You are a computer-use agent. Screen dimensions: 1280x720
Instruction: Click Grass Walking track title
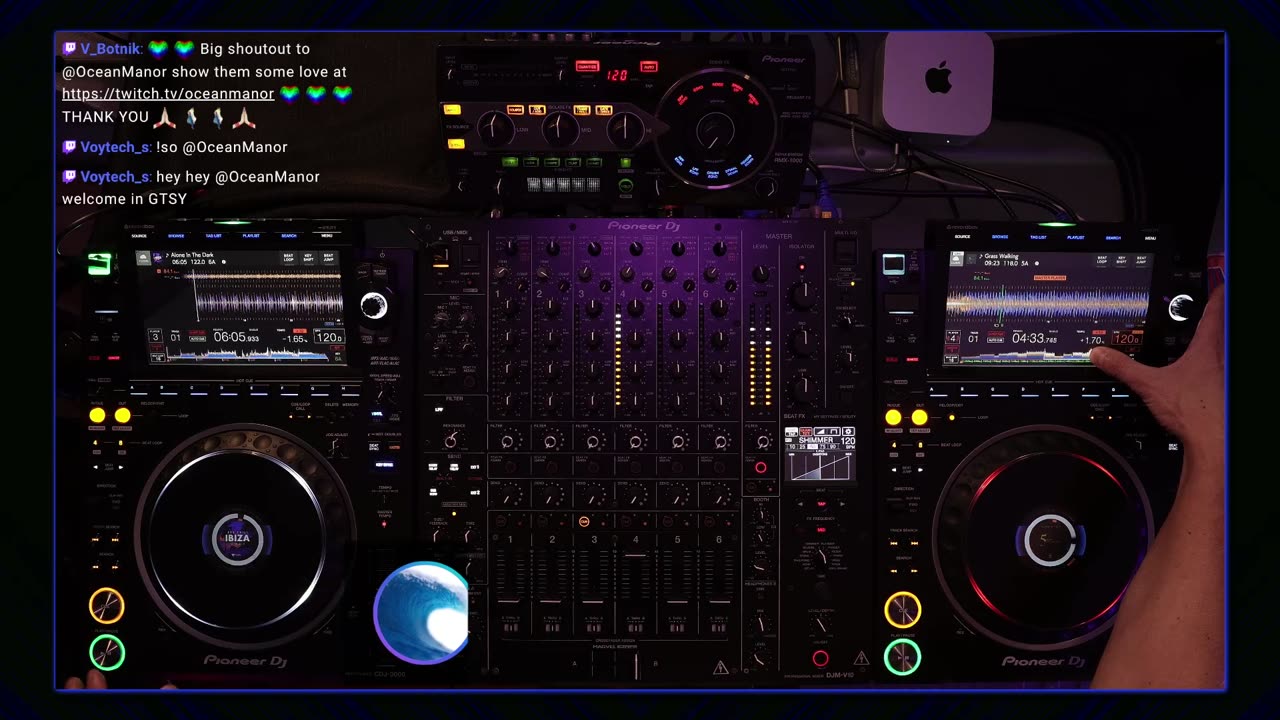pos(1003,257)
